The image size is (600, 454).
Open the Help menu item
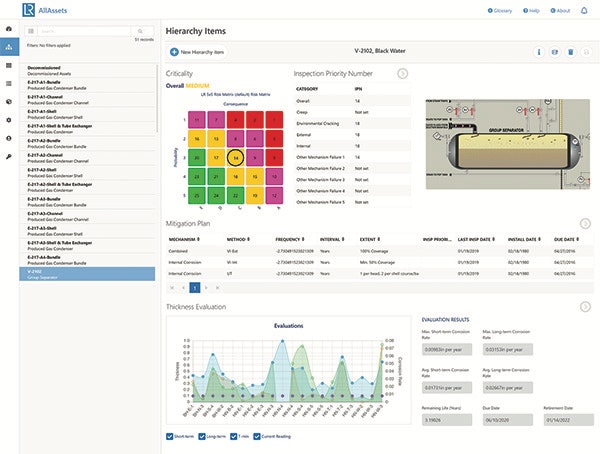(x=531, y=10)
